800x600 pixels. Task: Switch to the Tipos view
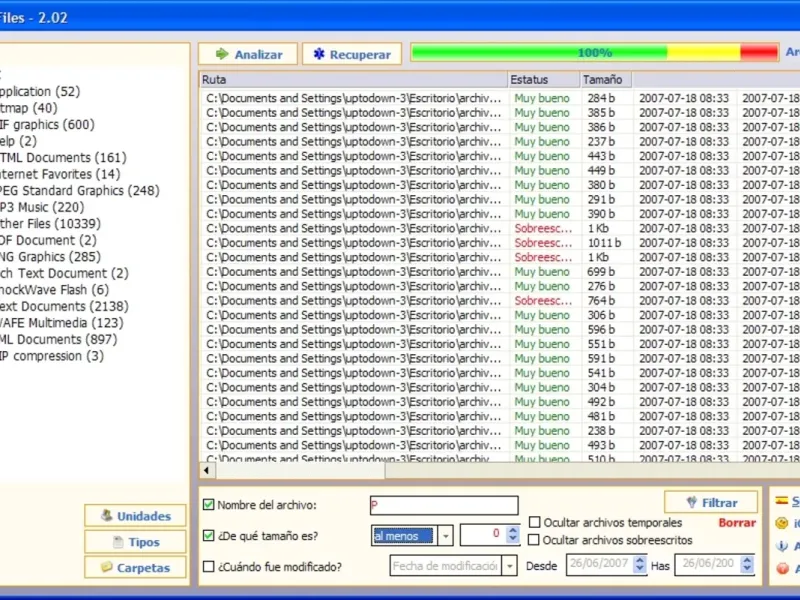click(135, 542)
